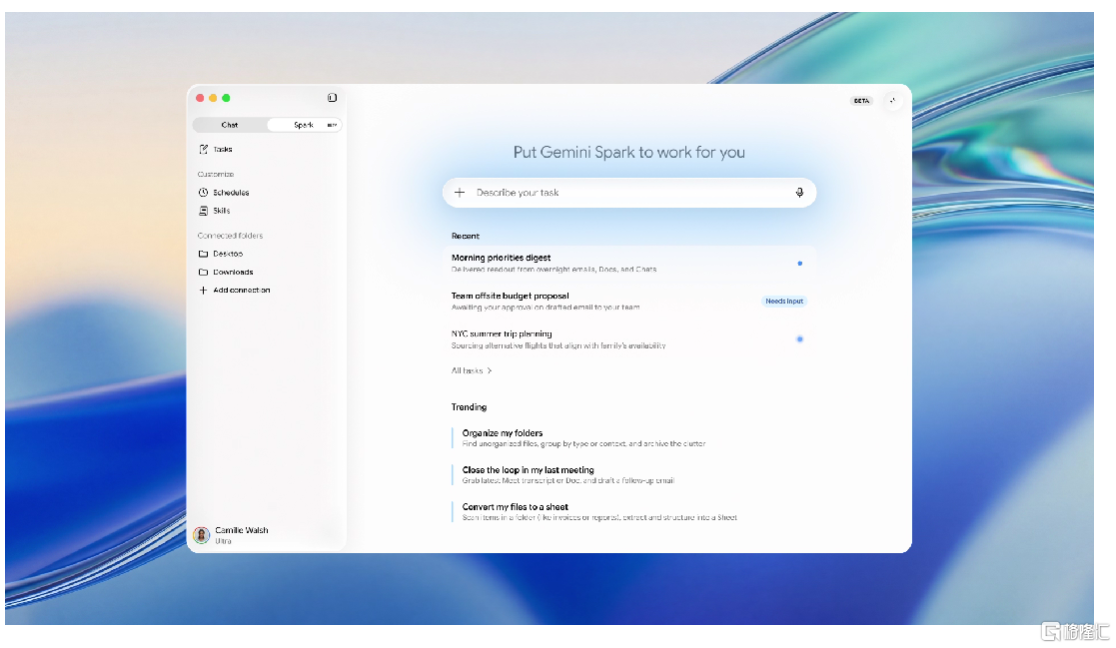Image resolution: width=1116 pixels, height=648 pixels.
Task: Switch to the Chat tab
Action: point(230,125)
